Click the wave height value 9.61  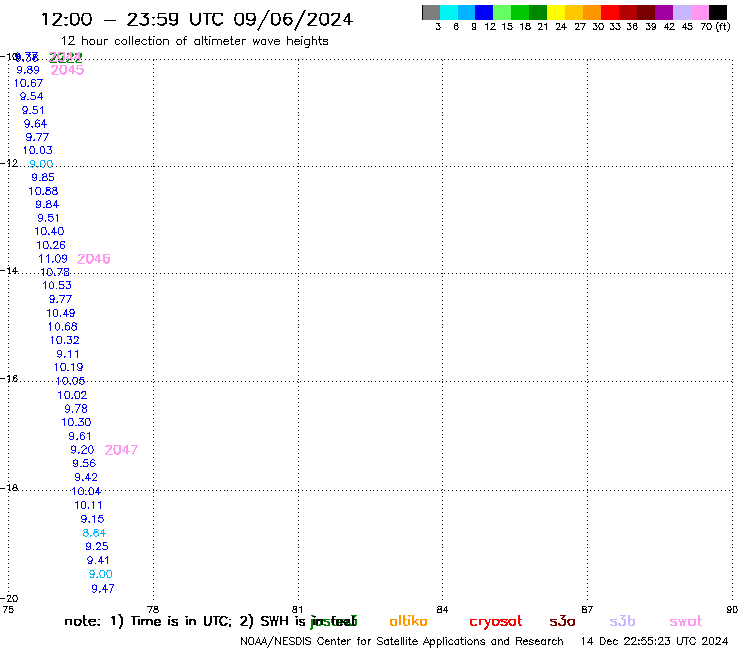[x=80, y=436]
